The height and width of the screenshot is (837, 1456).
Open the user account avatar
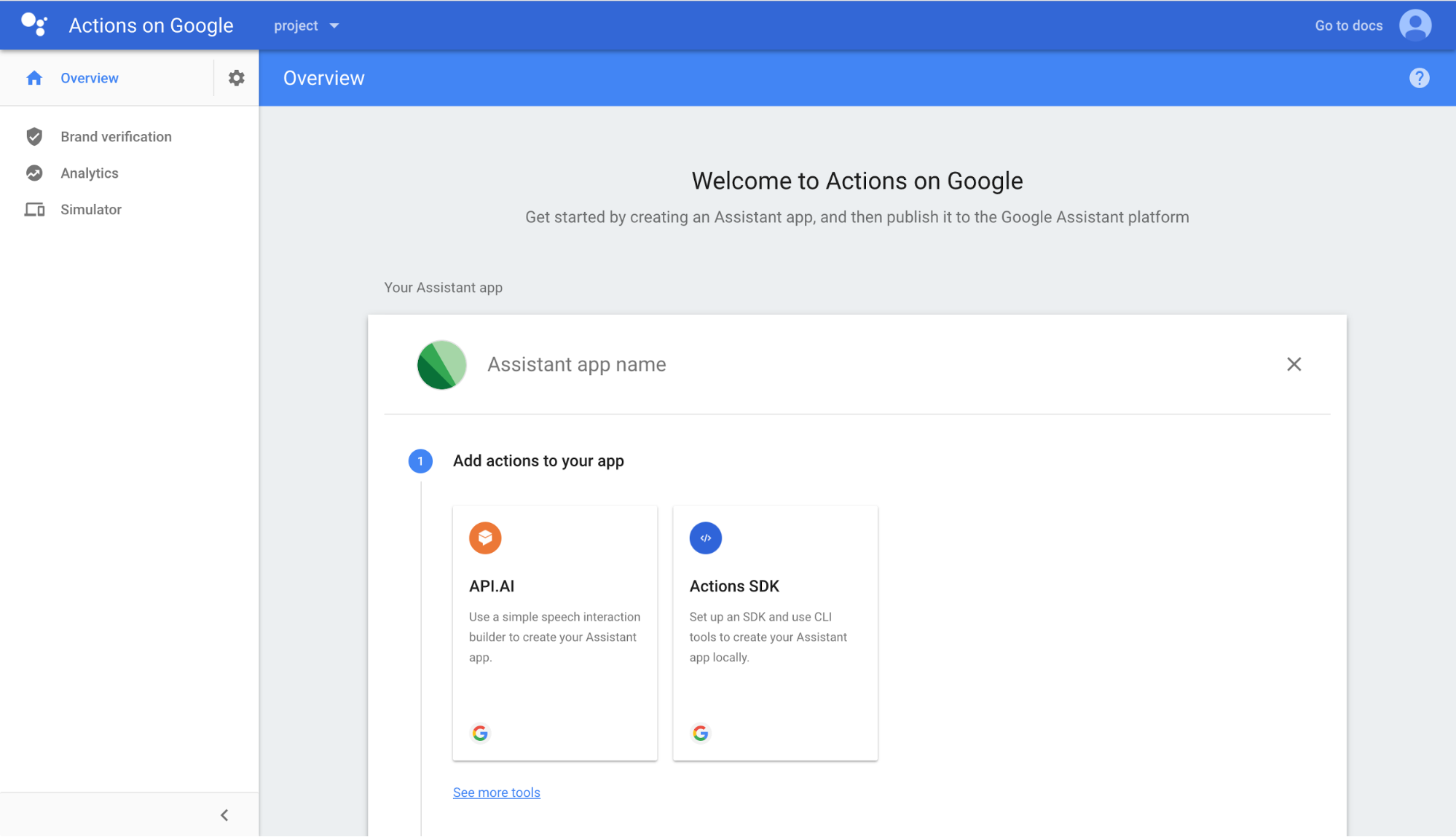click(x=1414, y=25)
